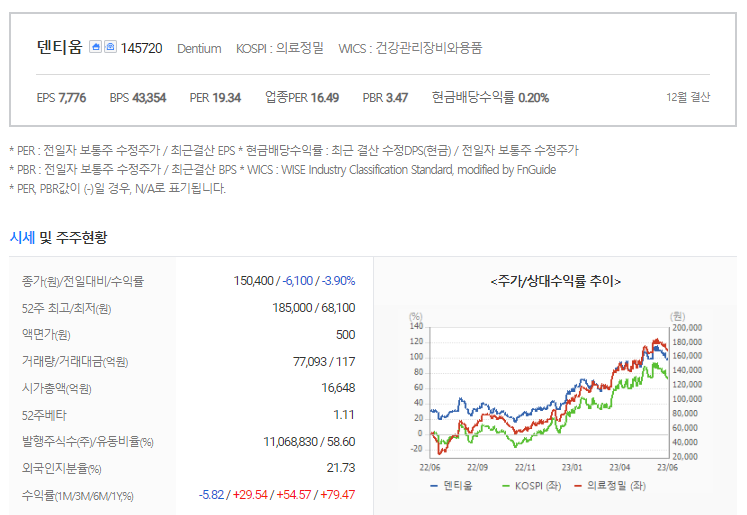Click the telephone icon beside stock code
This screenshot has width=747, height=515.
[111, 47]
